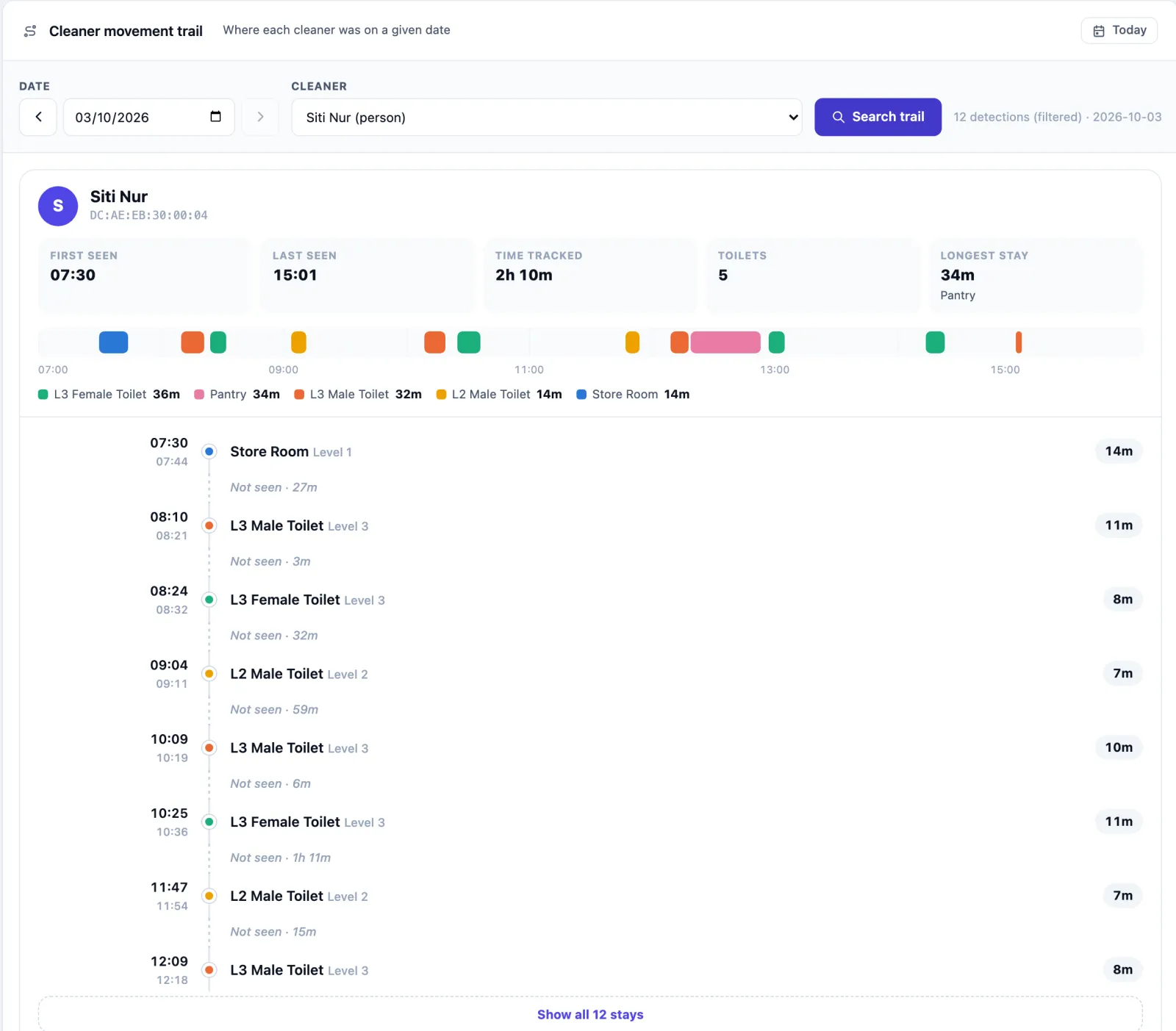
Task: Click the Pantry legend color swatch
Action: pos(199,395)
